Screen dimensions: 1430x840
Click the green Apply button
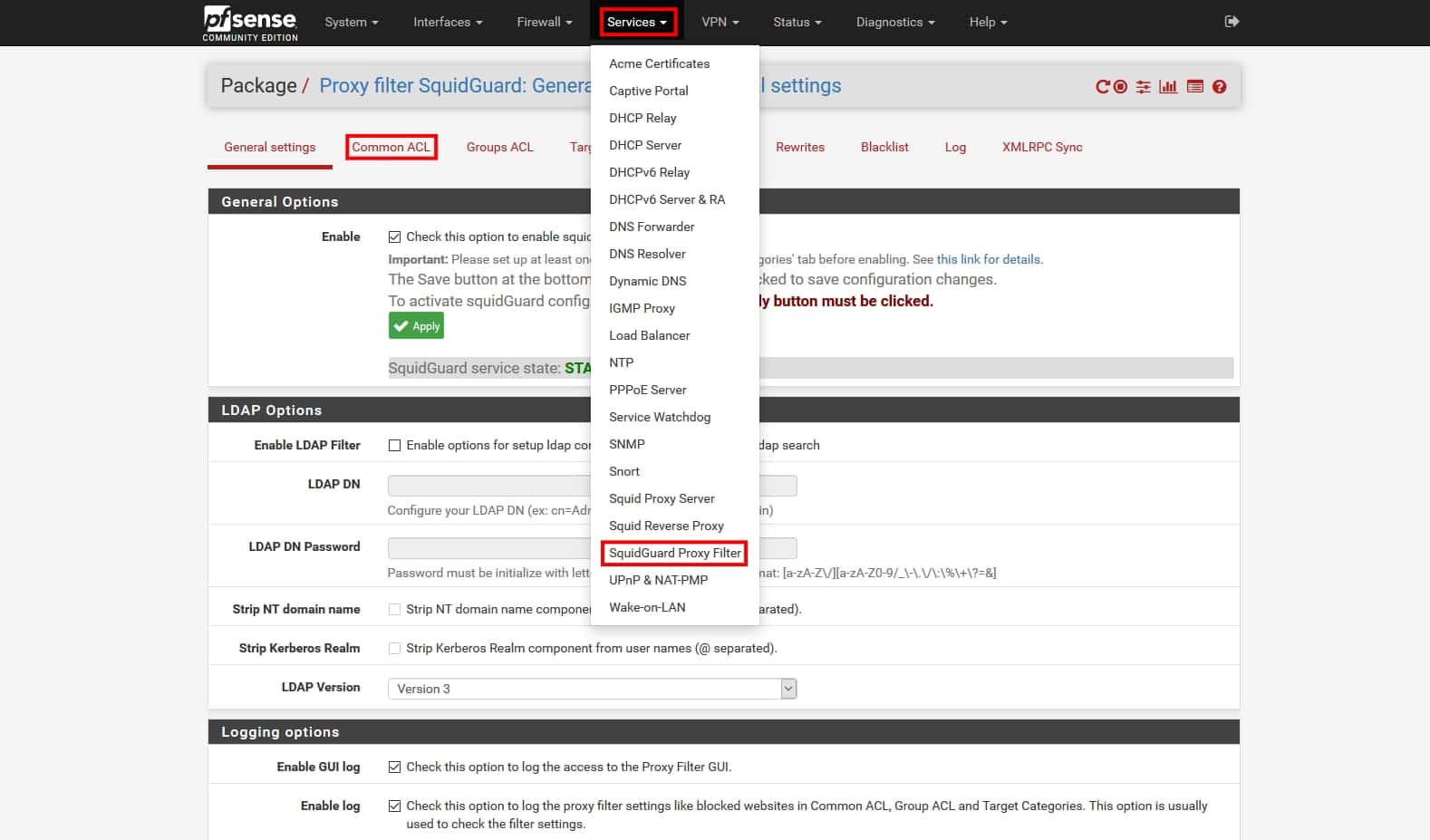tap(416, 326)
